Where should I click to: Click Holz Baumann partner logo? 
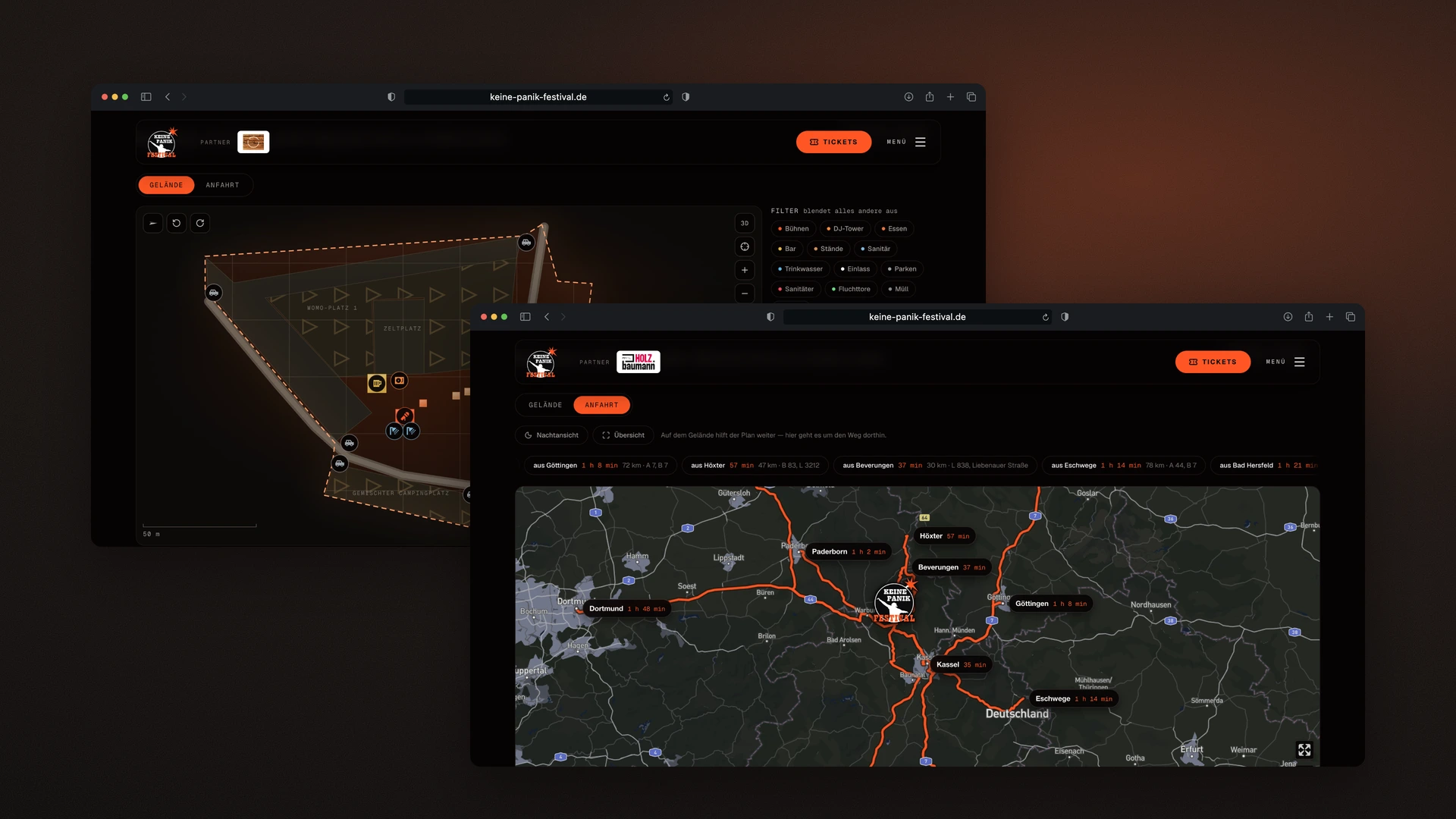pyautogui.click(x=638, y=362)
